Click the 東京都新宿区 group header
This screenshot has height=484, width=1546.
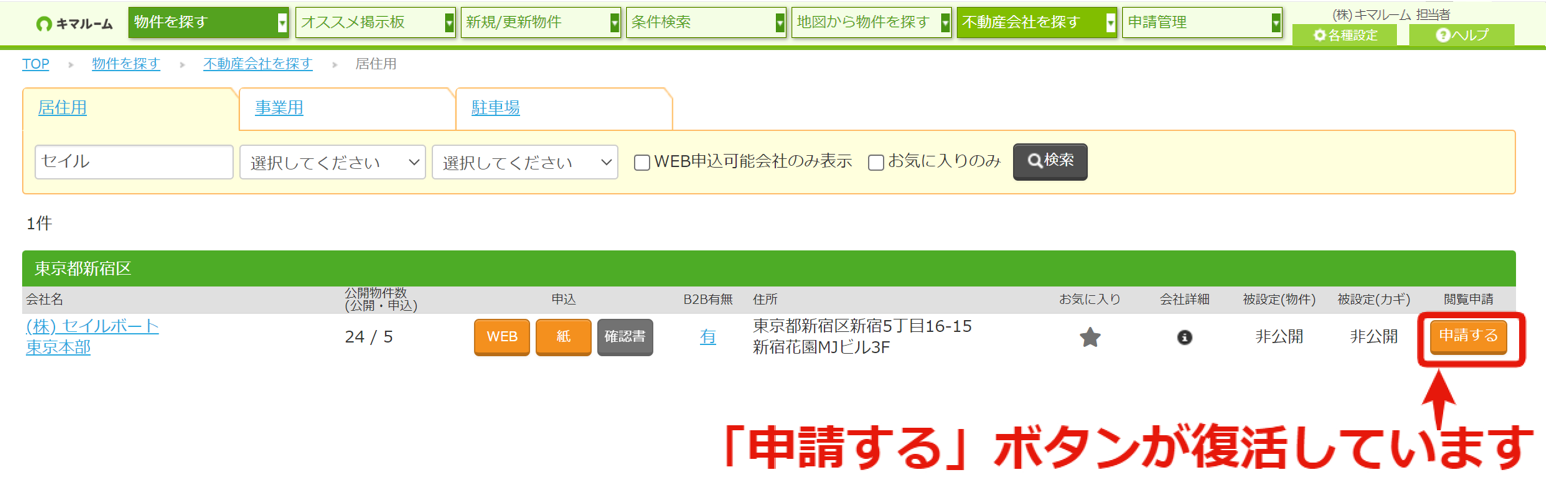[x=768, y=269]
